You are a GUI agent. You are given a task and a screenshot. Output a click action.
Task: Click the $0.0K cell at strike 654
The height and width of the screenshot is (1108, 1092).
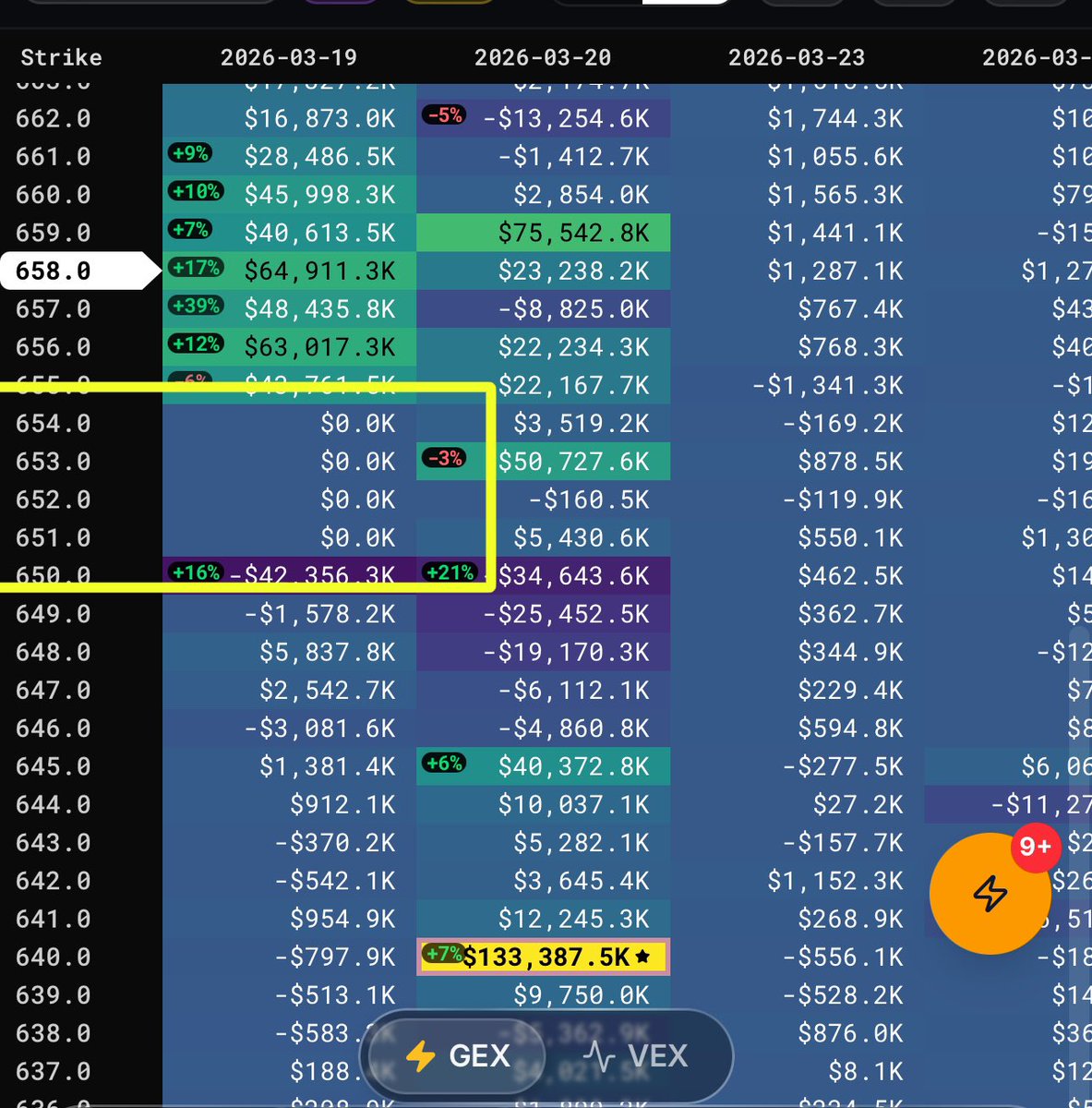pos(290,423)
